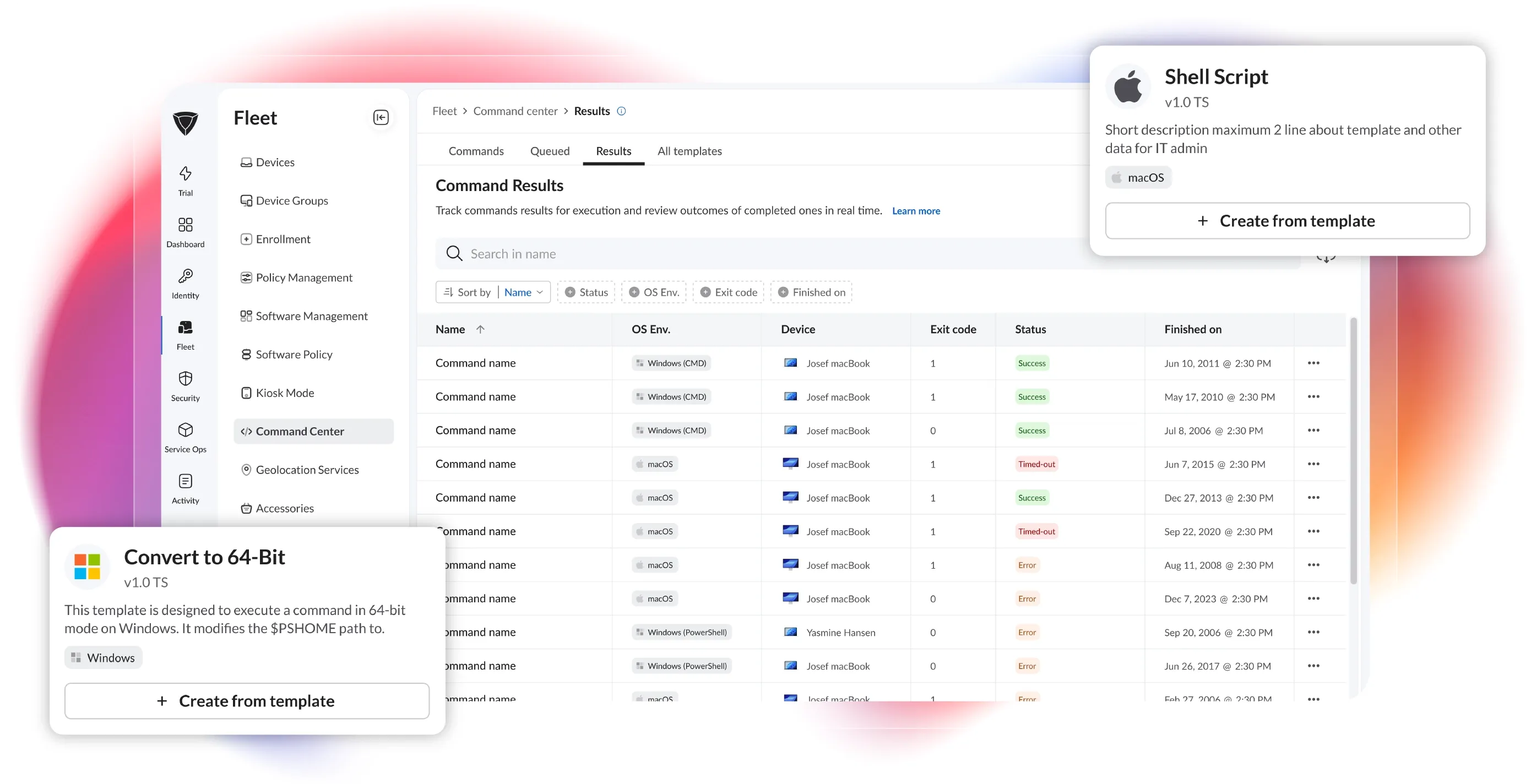Add the Exit code filter
This screenshot has width=1531, height=784.
[x=728, y=292]
